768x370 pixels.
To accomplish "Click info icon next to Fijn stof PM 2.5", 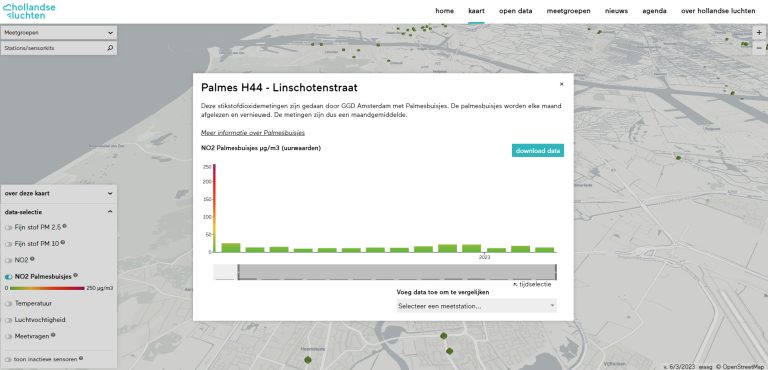I will [64, 226].
